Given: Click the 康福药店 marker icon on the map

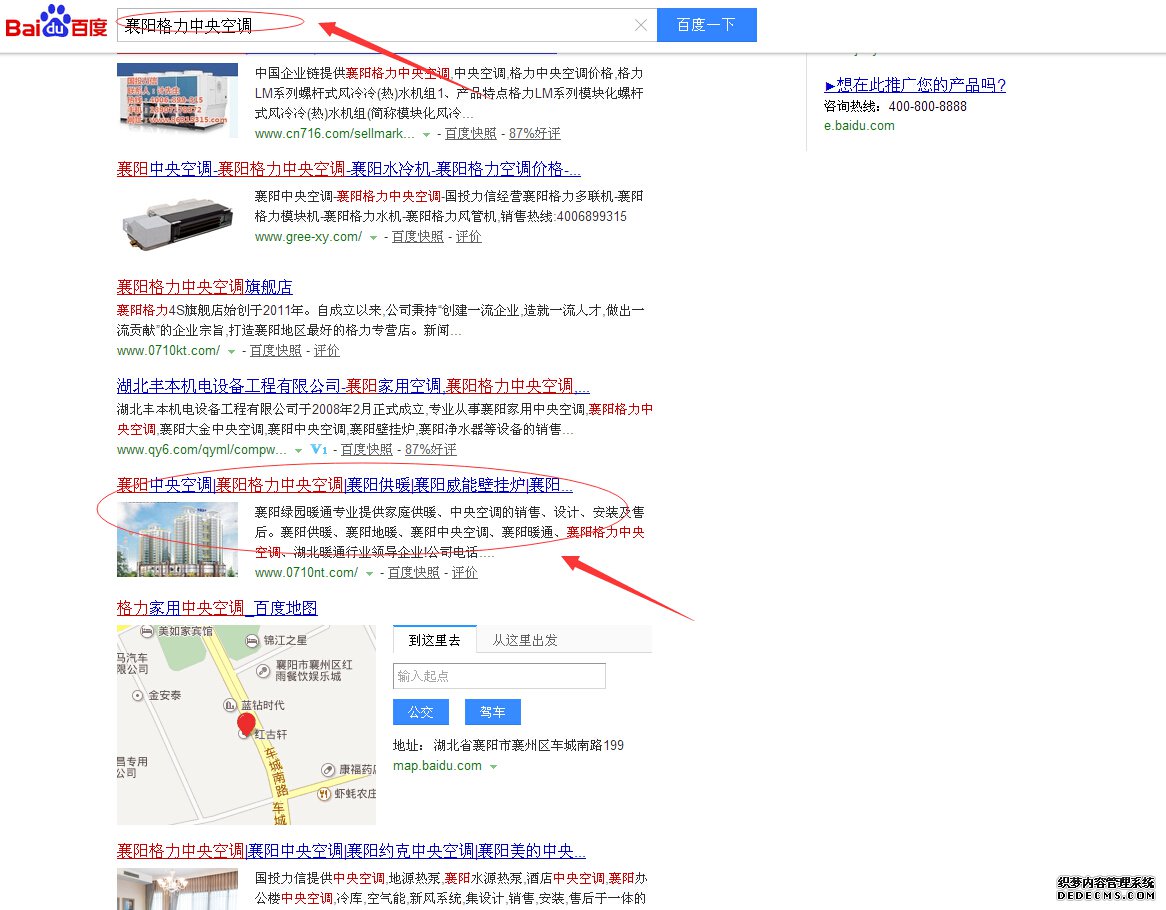Looking at the screenshot, I should (328, 769).
